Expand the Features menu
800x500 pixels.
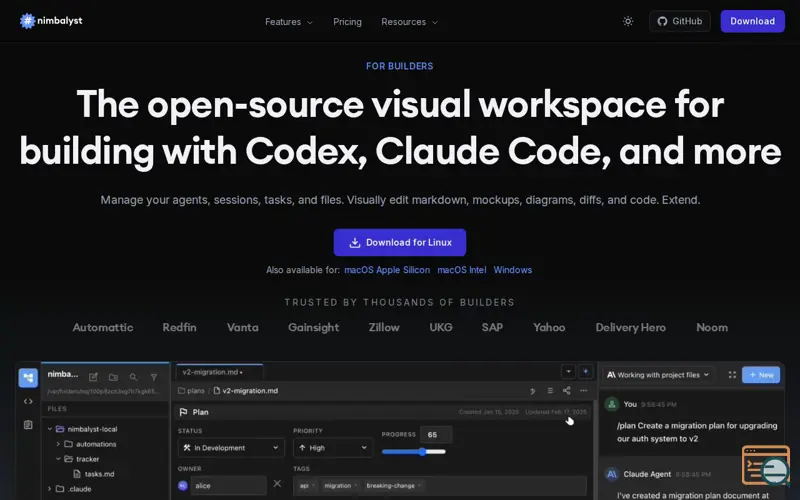point(289,22)
